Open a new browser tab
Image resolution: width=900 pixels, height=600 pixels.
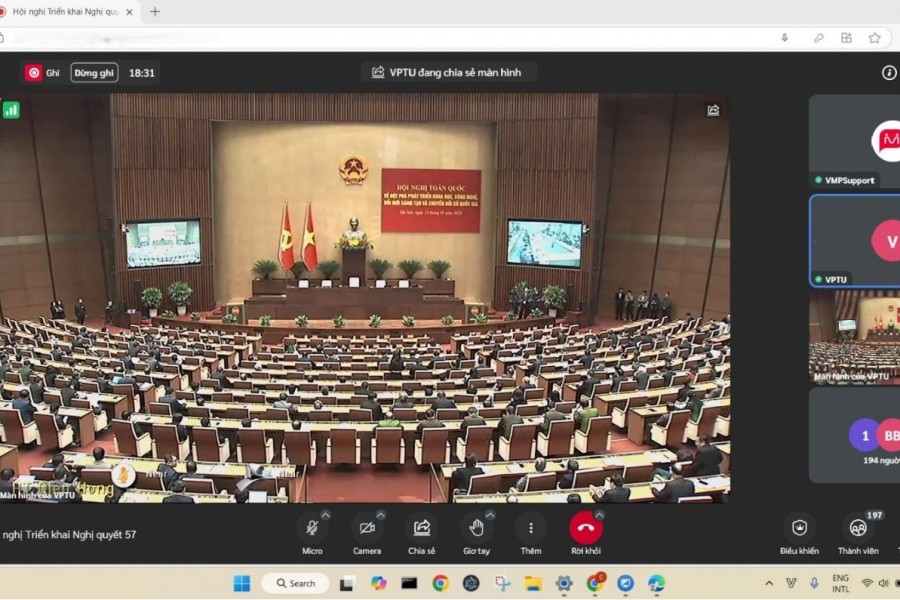[154, 12]
